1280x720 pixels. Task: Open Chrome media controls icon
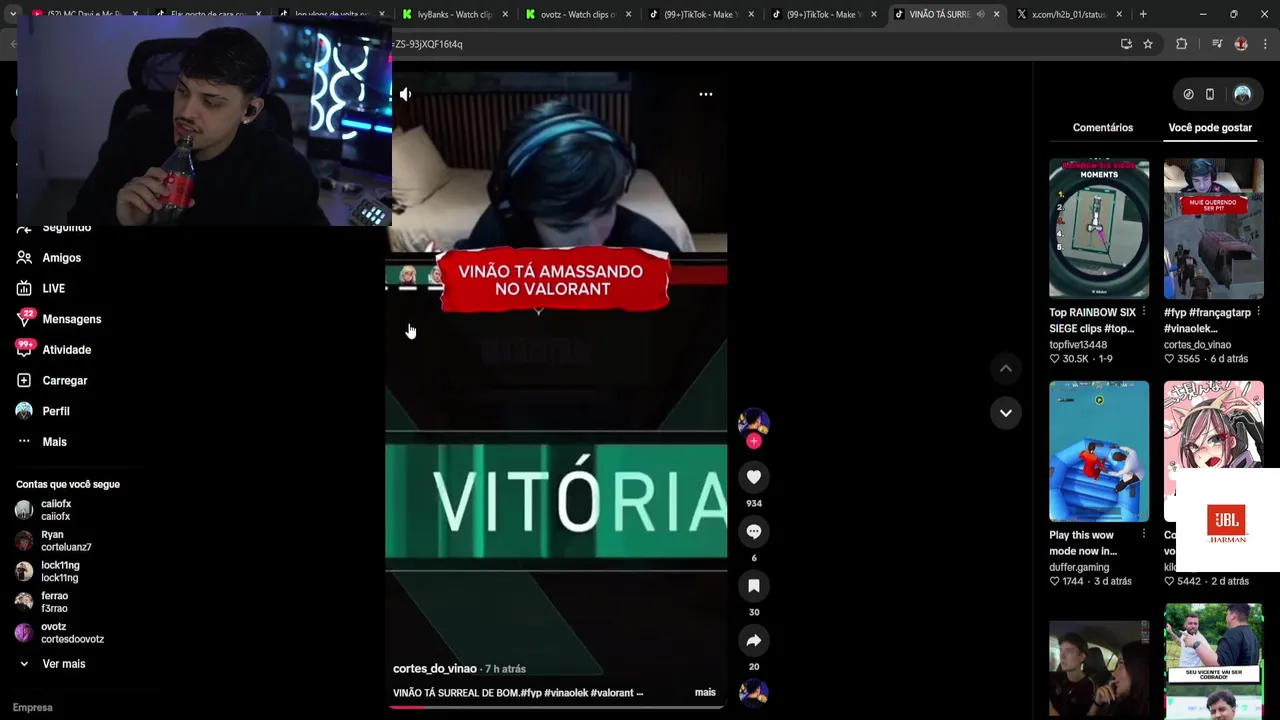pyautogui.click(x=1217, y=44)
